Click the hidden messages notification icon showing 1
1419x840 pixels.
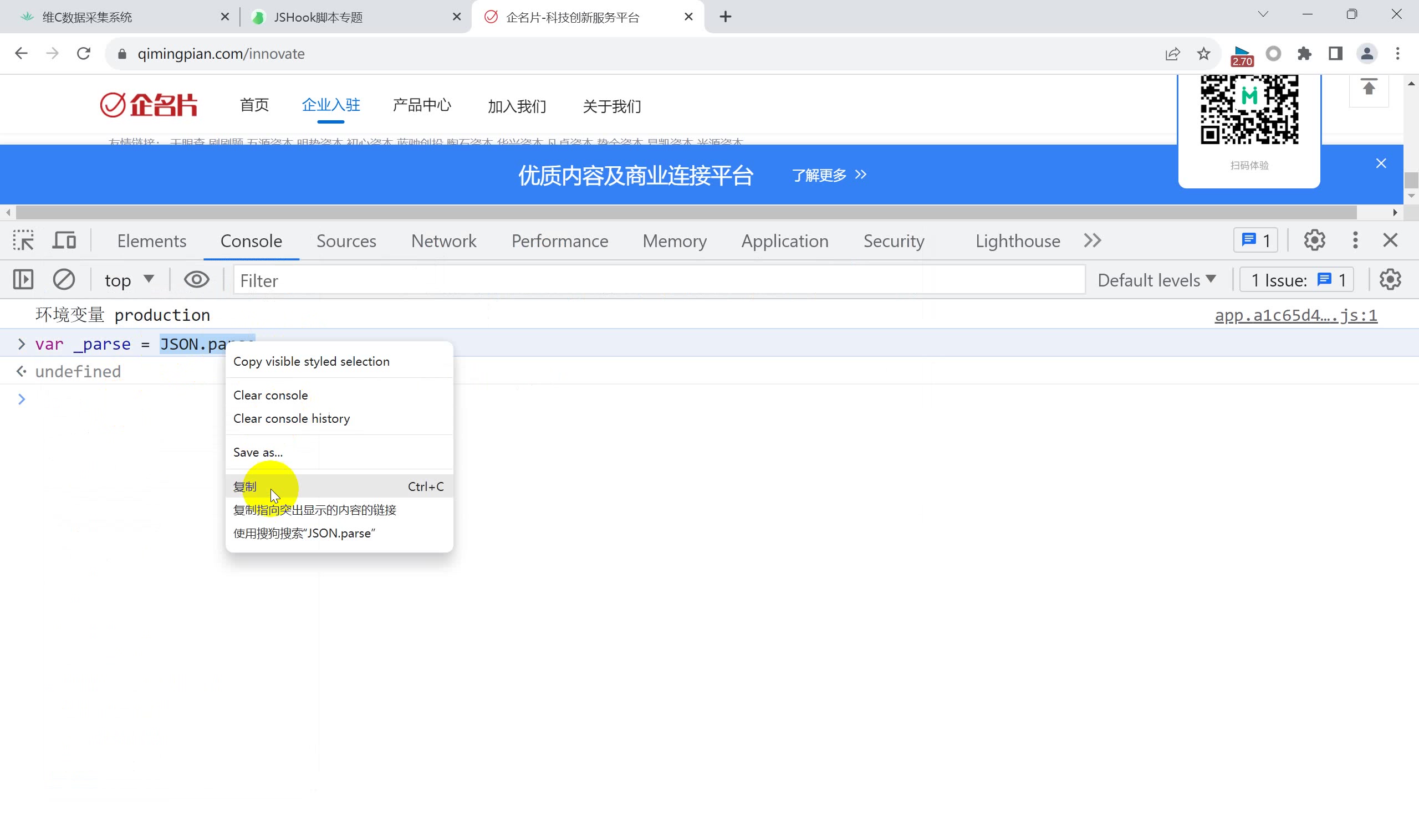tap(1255, 240)
